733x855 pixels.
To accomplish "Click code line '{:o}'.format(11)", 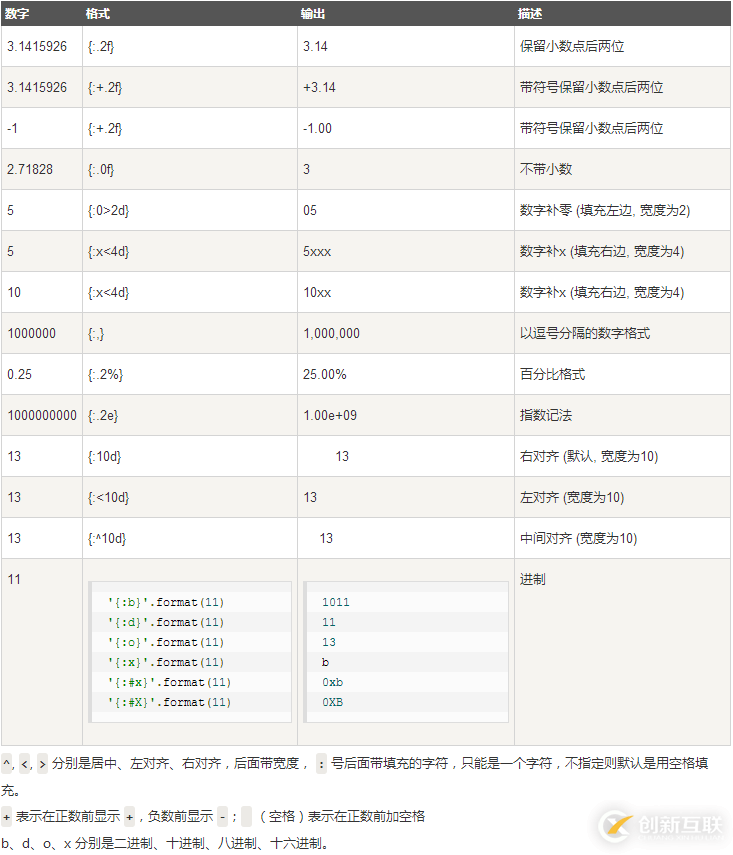I will (166, 642).
